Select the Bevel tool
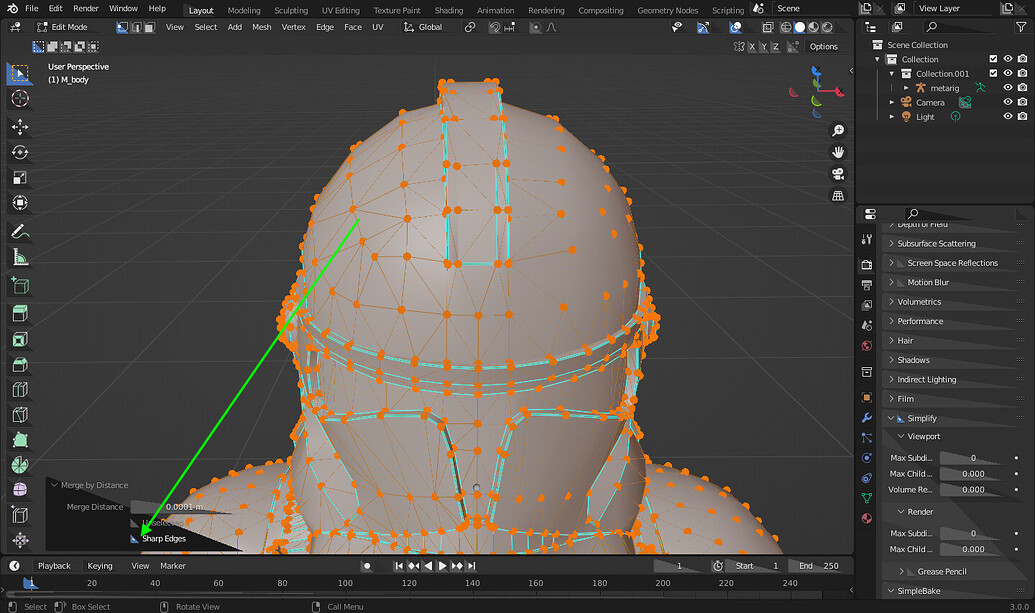 pos(20,364)
